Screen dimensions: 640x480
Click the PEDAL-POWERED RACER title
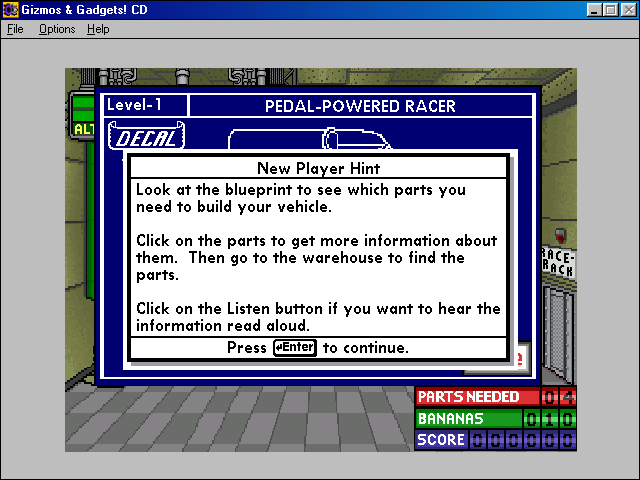tap(360, 106)
